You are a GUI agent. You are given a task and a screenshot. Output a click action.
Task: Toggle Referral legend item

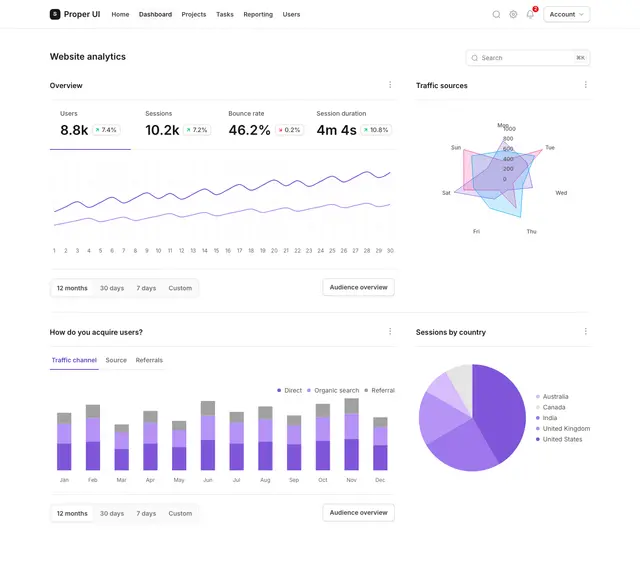click(x=380, y=391)
